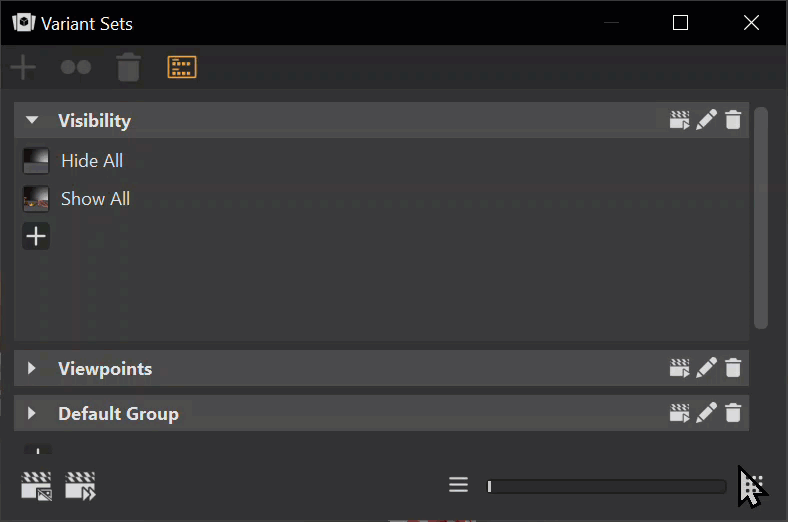Delete the Default Group
This screenshot has width=788, height=522.
tap(733, 413)
